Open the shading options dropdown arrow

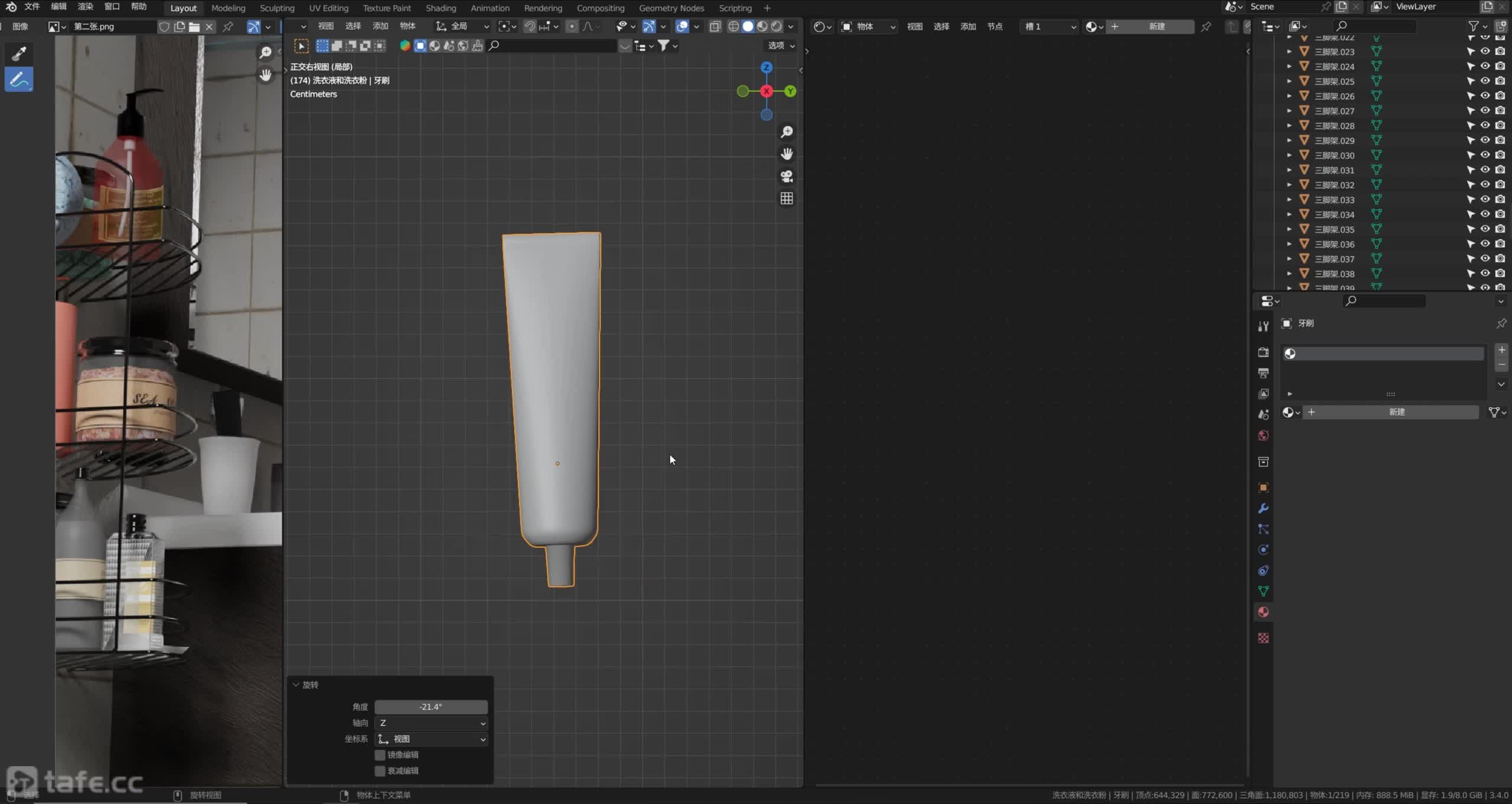click(791, 27)
